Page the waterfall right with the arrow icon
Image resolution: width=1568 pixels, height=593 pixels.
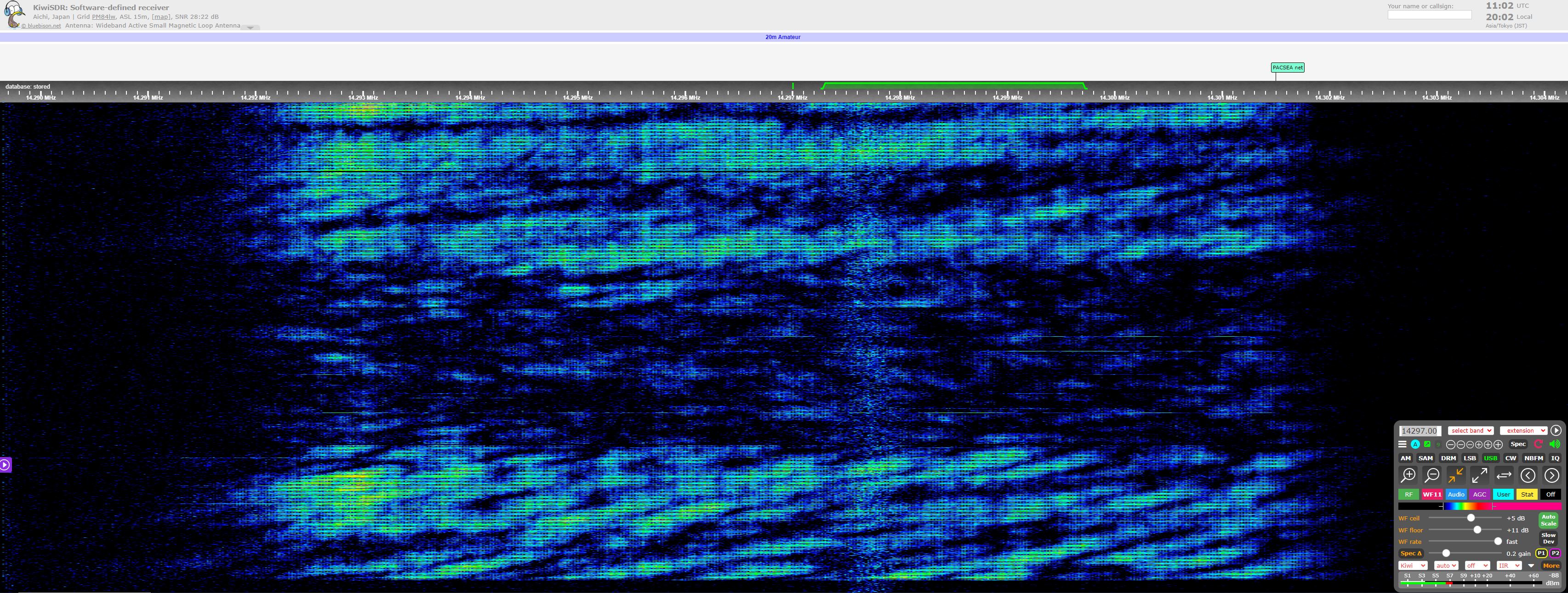(x=1551, y=475)
